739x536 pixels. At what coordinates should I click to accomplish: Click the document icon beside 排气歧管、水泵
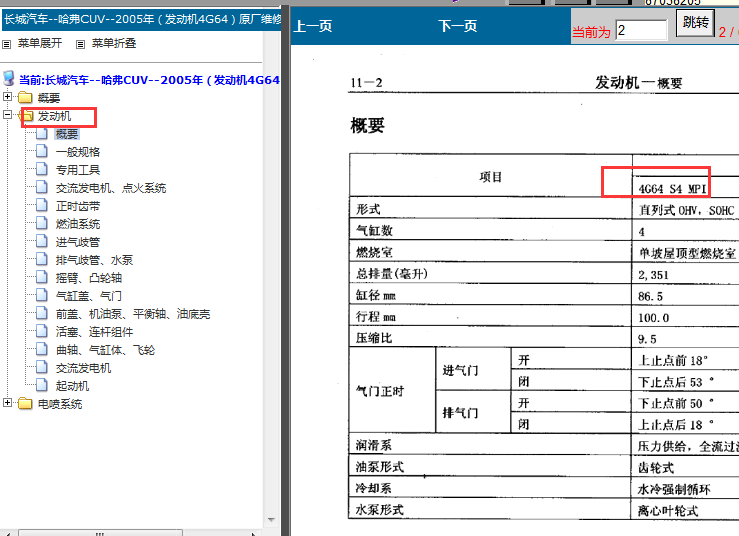(x=42, y=259)
